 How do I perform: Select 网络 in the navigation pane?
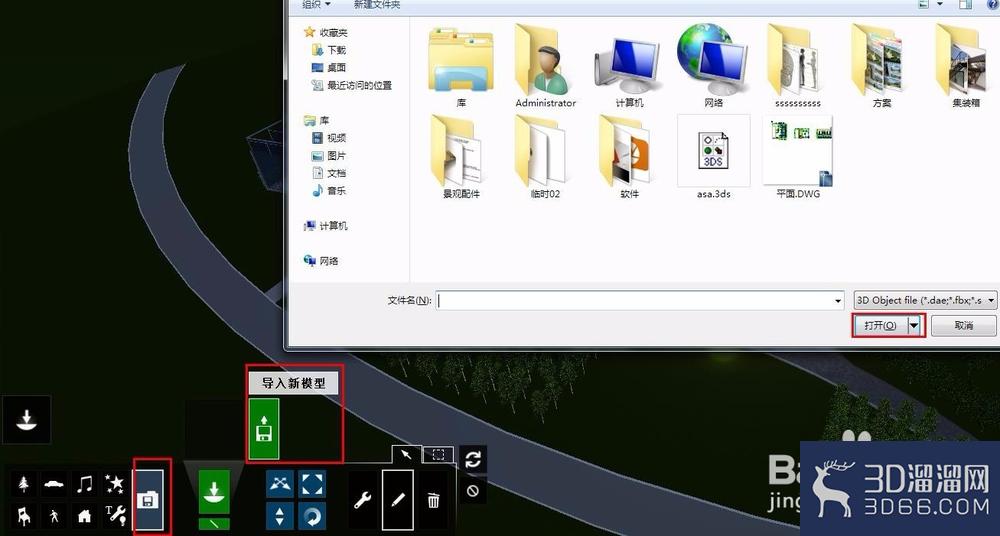[x=321, y=261]
